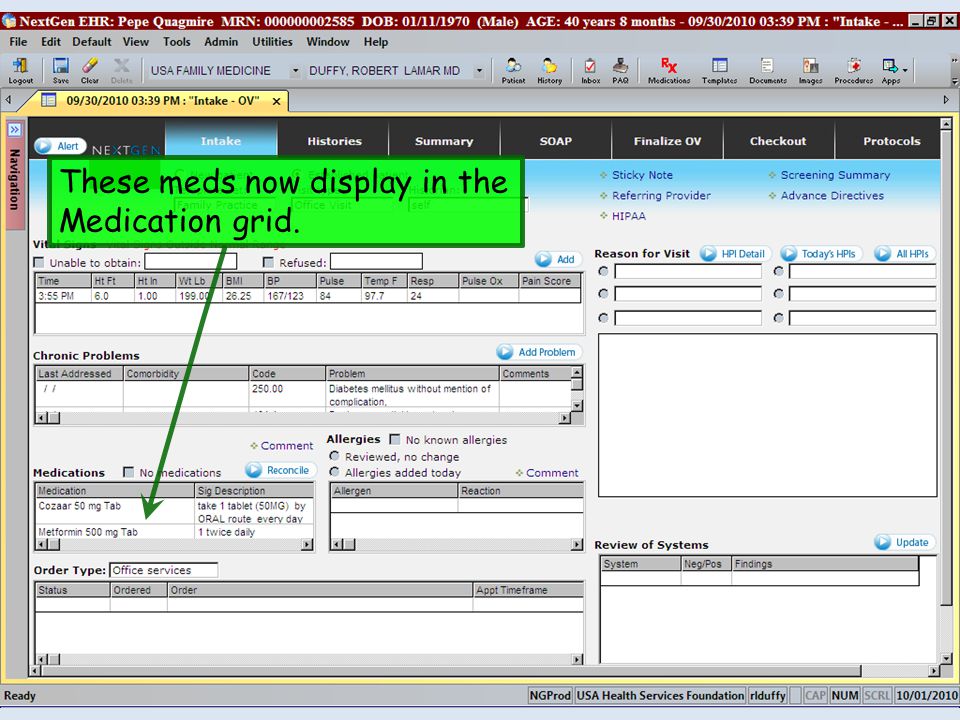
Task: Open the Rx Medications module icon
Action: click(x=669, y=70)
